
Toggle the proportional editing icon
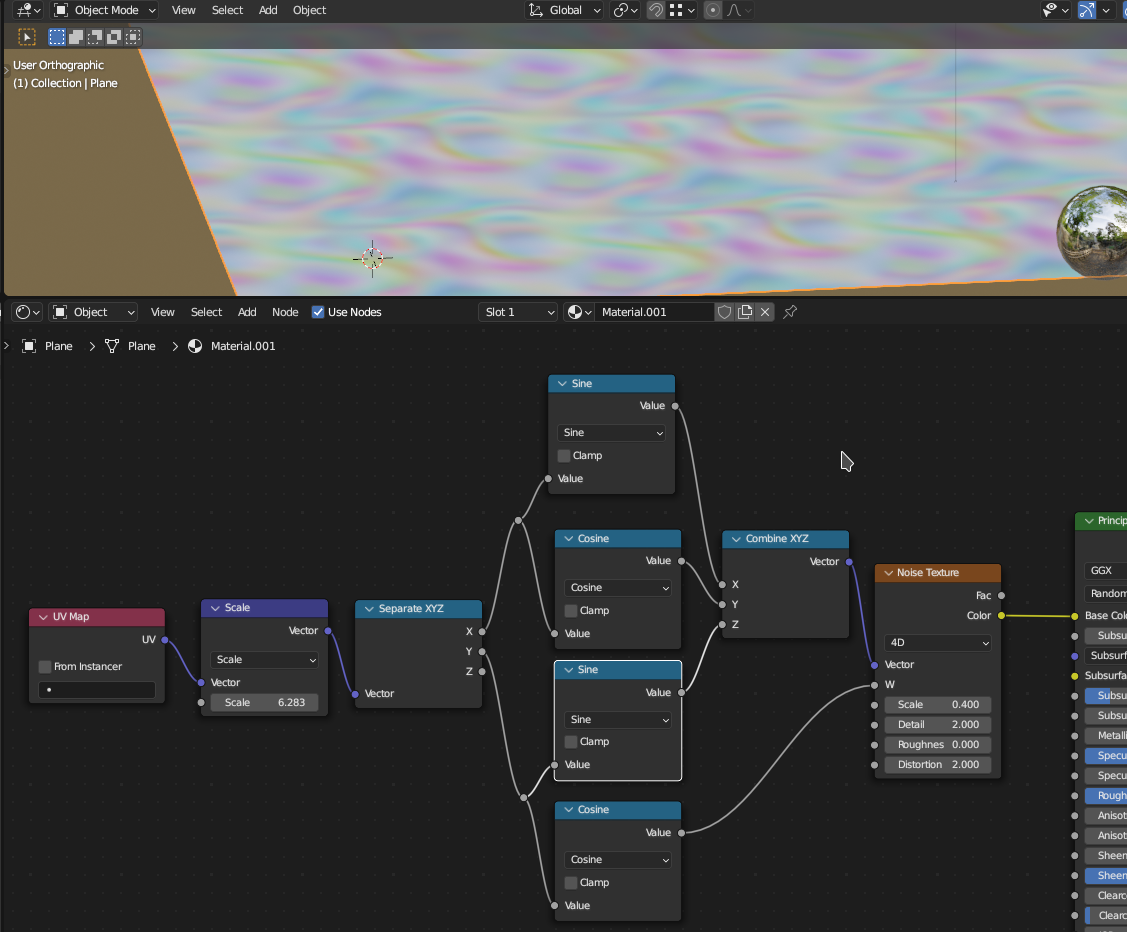712,10
